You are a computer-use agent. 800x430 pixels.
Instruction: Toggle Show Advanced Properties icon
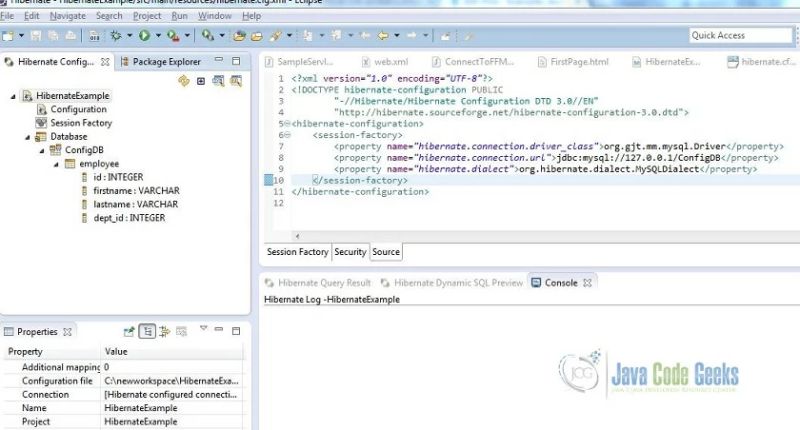click(164, 332)
